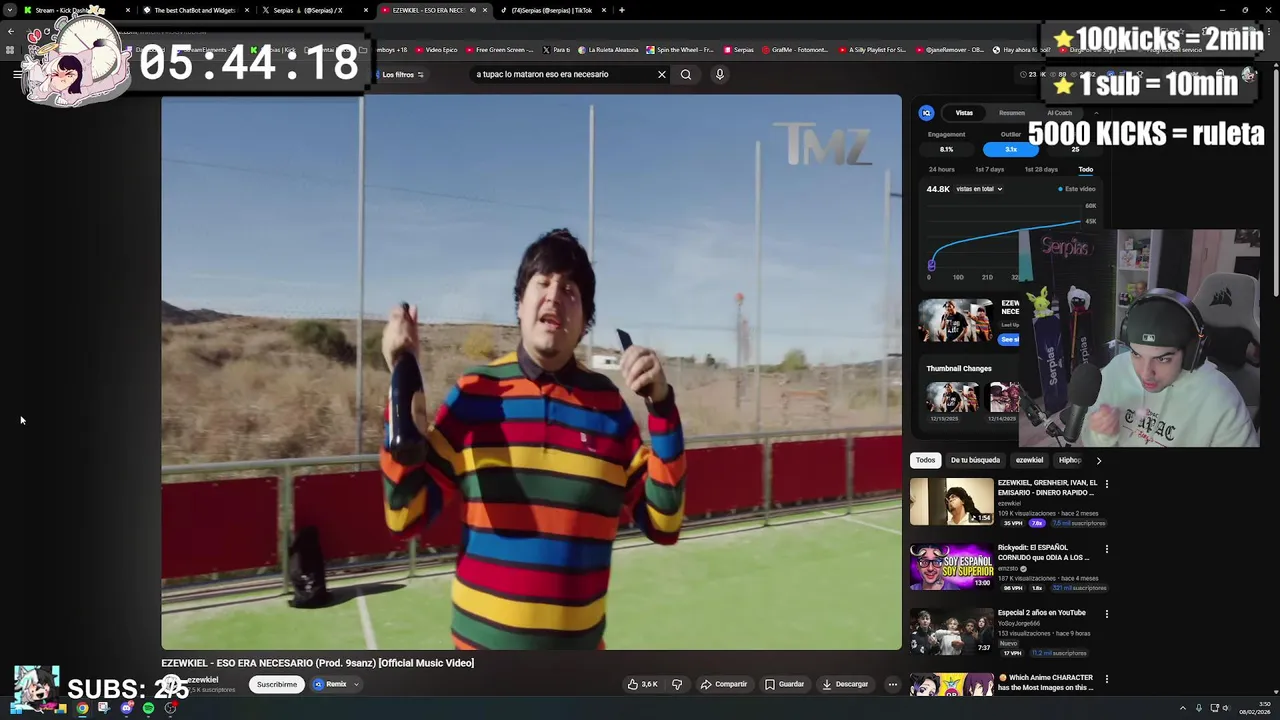Screen dimensions: 1280x720
Task: Open the ezewkiel channel name link
Action: pos(203,680)
